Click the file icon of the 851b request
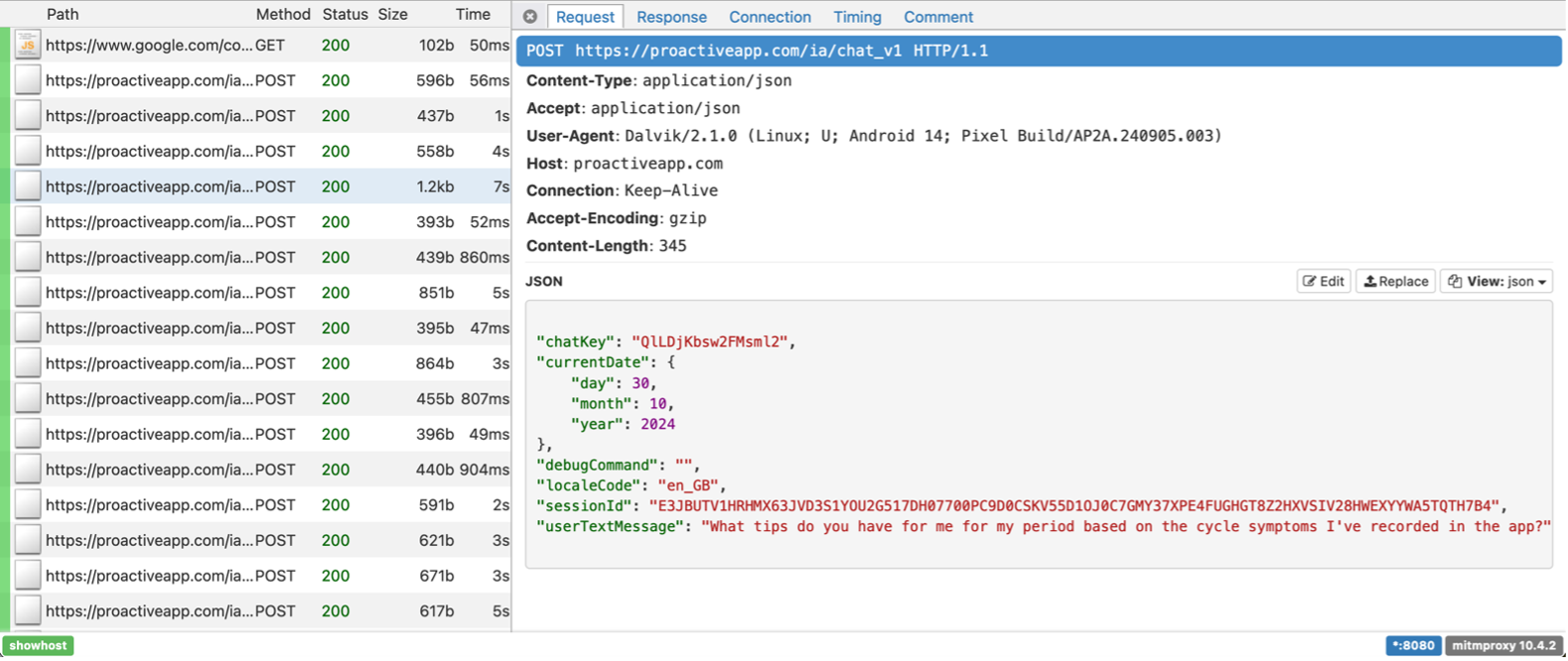Screen dimensions: 1568x661 27,293
